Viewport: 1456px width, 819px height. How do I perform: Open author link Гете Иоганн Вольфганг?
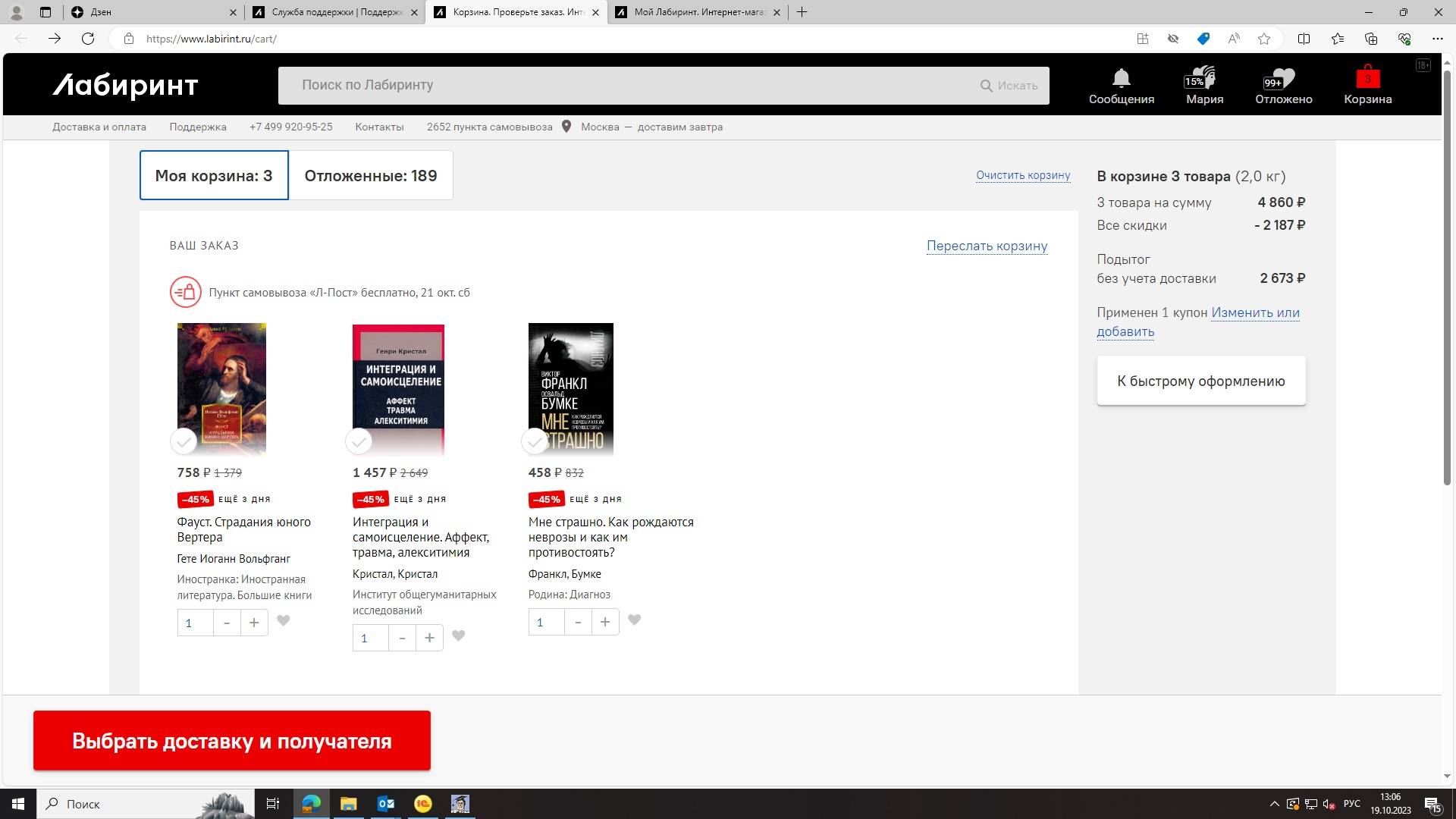(234, 559)
